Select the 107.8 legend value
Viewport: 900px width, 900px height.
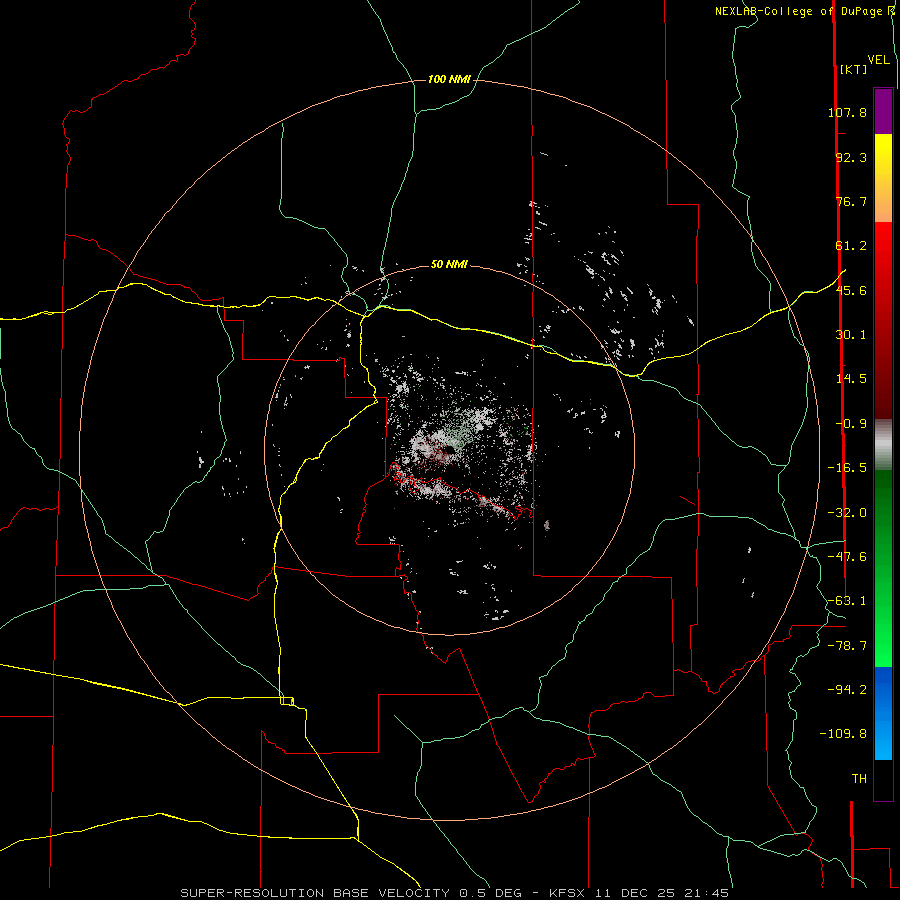click(847, 112)
